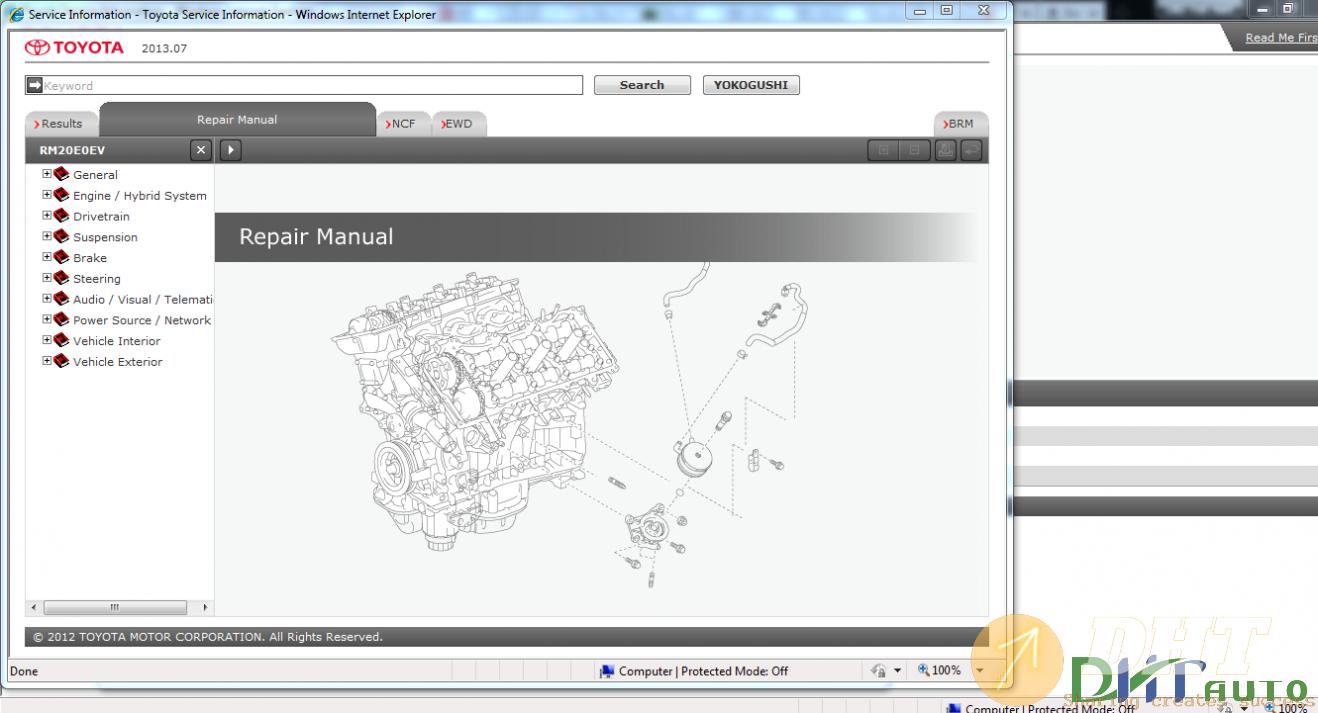Switch to the Results tab

(60, 124)
